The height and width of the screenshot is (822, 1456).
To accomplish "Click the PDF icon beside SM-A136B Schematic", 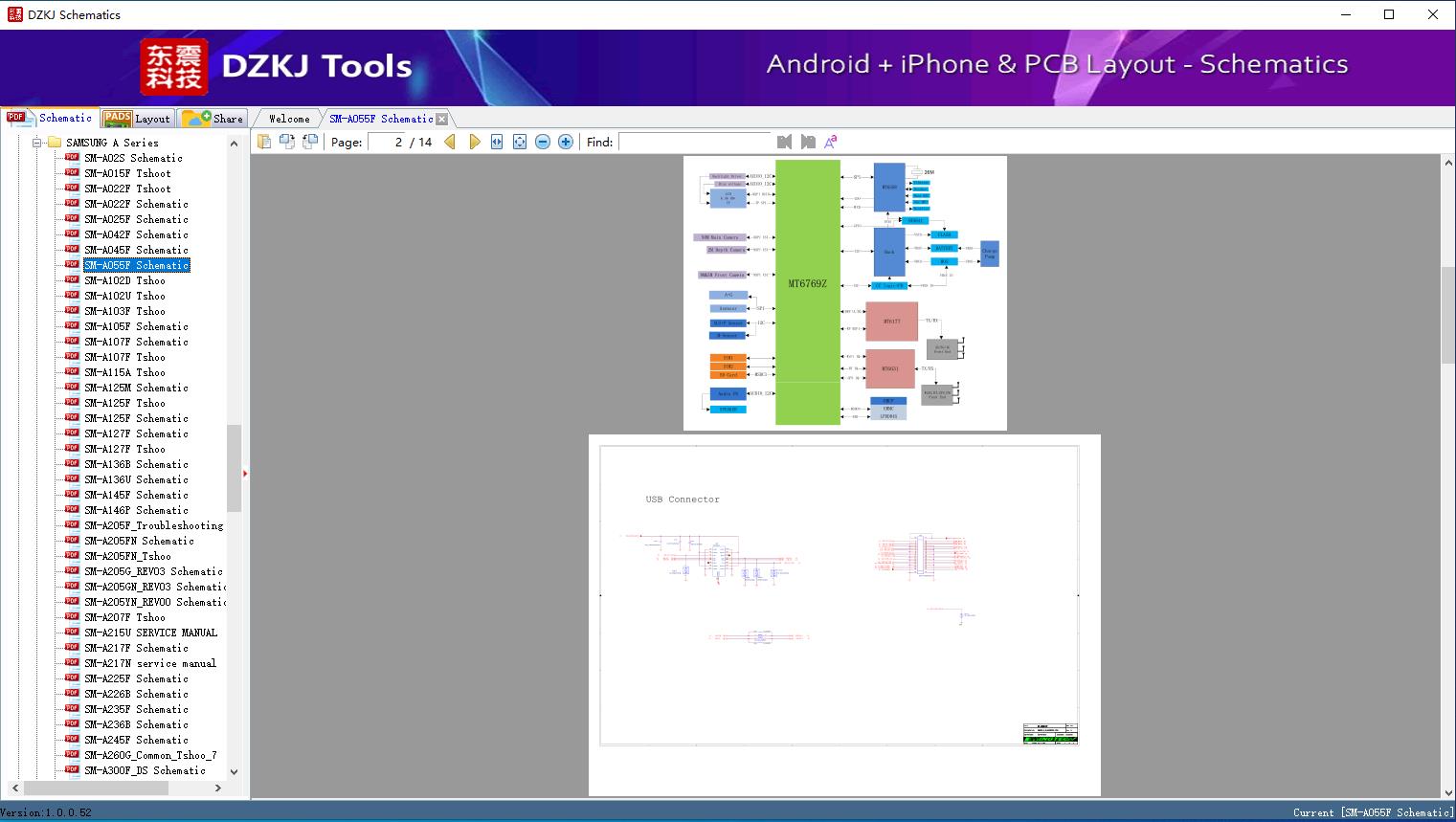I will point(72,464).
